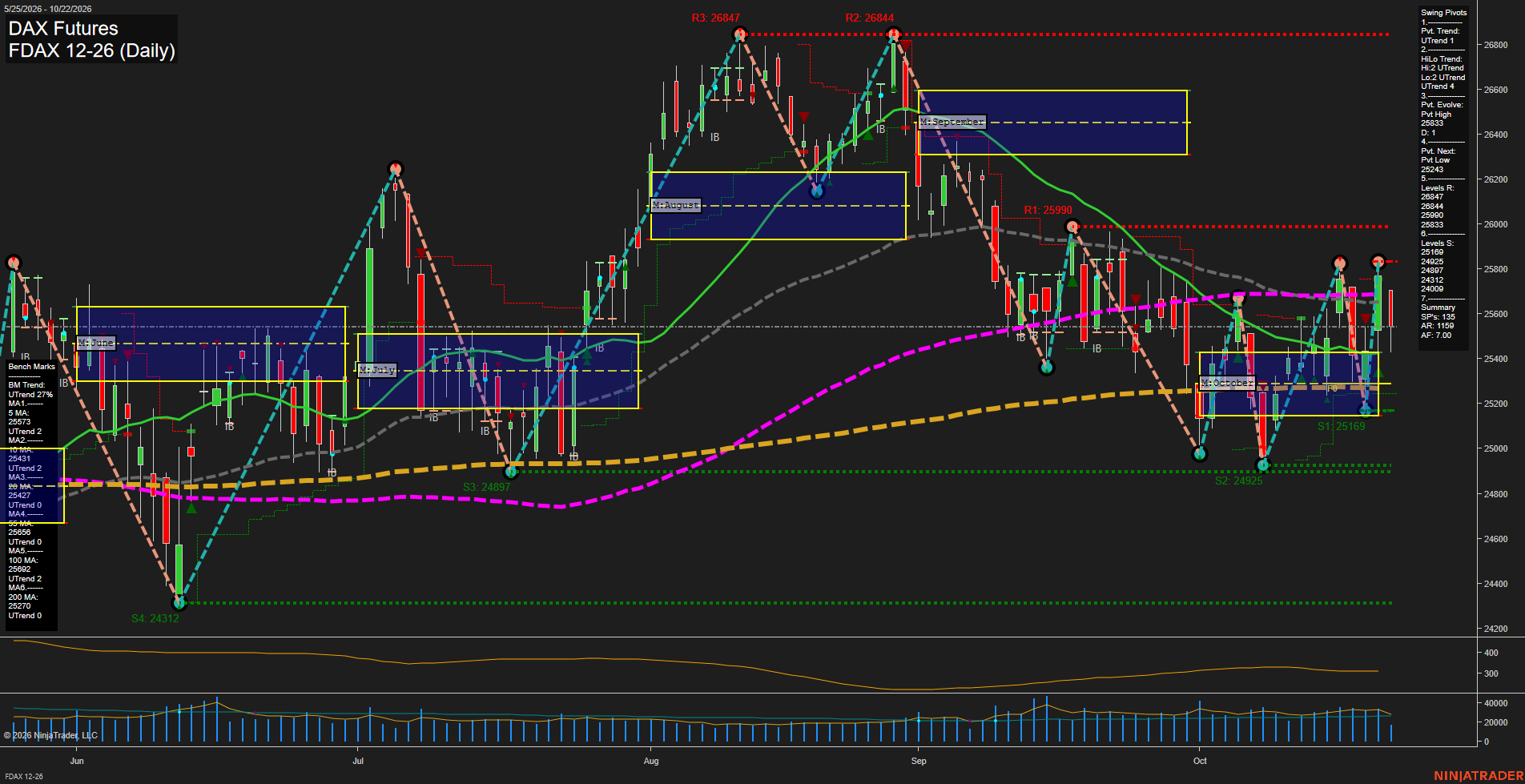Select the M:August monthly range label
Viewport: 1525px width, 784px height.
click(676, 205)
